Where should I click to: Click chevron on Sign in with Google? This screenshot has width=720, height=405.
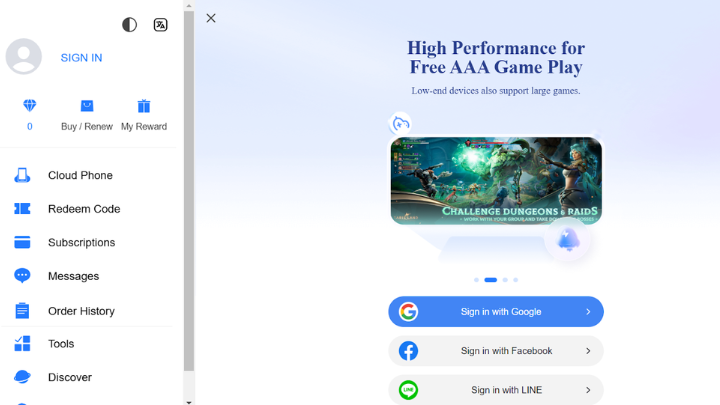[x=588, y=312]
